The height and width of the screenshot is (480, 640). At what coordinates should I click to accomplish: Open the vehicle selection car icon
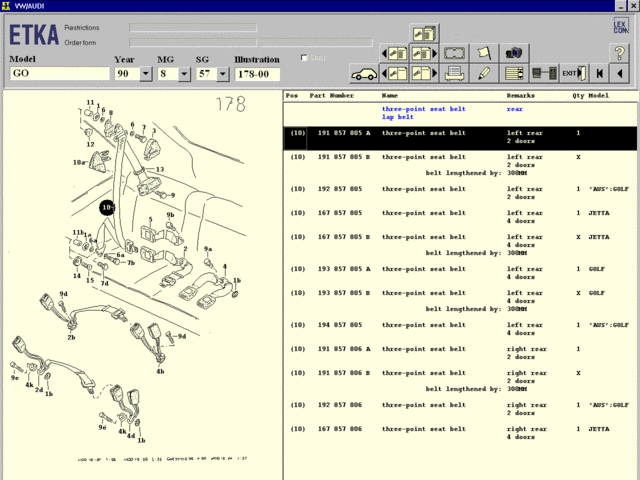[x=364, y=74]
